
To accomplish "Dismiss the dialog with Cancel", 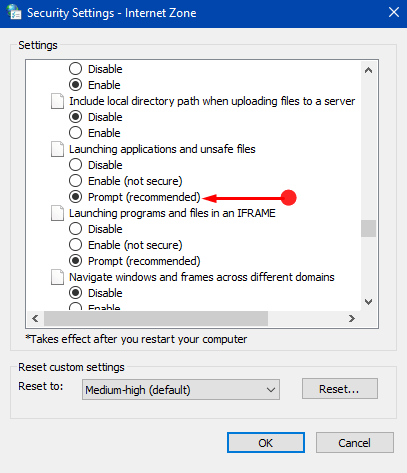I will tap(355, 443).
